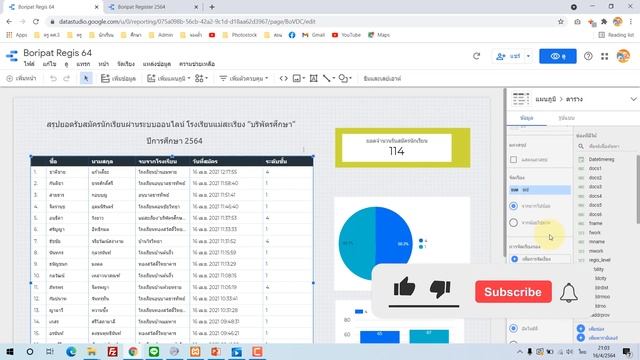
Task: Click the sort field chip 'sid'
Action: pos(539,190)
